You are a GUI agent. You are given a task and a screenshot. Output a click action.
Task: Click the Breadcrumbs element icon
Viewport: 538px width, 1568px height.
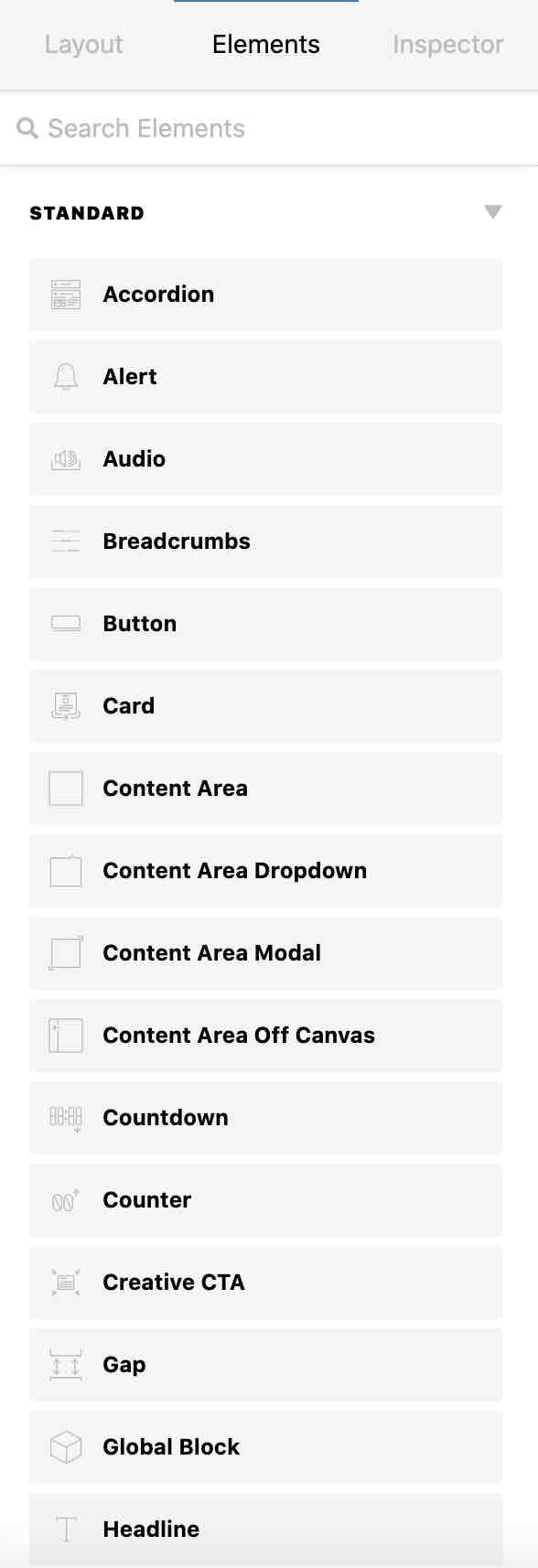(x=65, y=541)
